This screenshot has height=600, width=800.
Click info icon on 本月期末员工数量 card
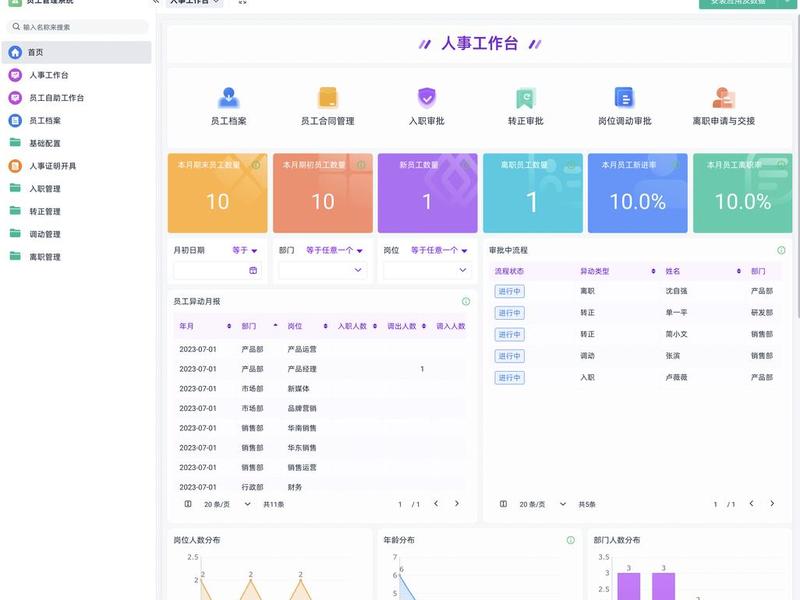[x=256, y=165]
